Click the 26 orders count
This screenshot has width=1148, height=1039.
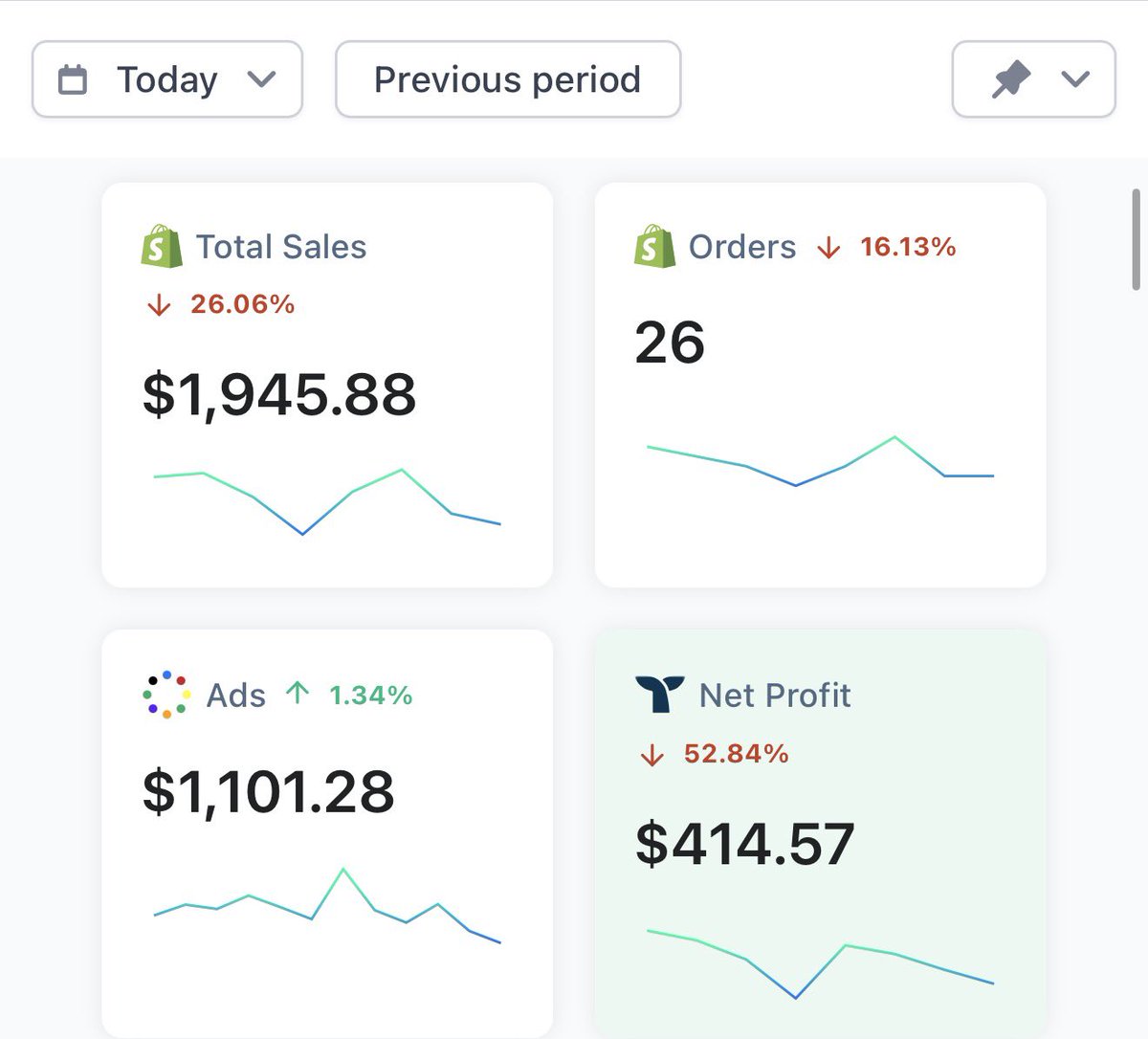[670, 343]
